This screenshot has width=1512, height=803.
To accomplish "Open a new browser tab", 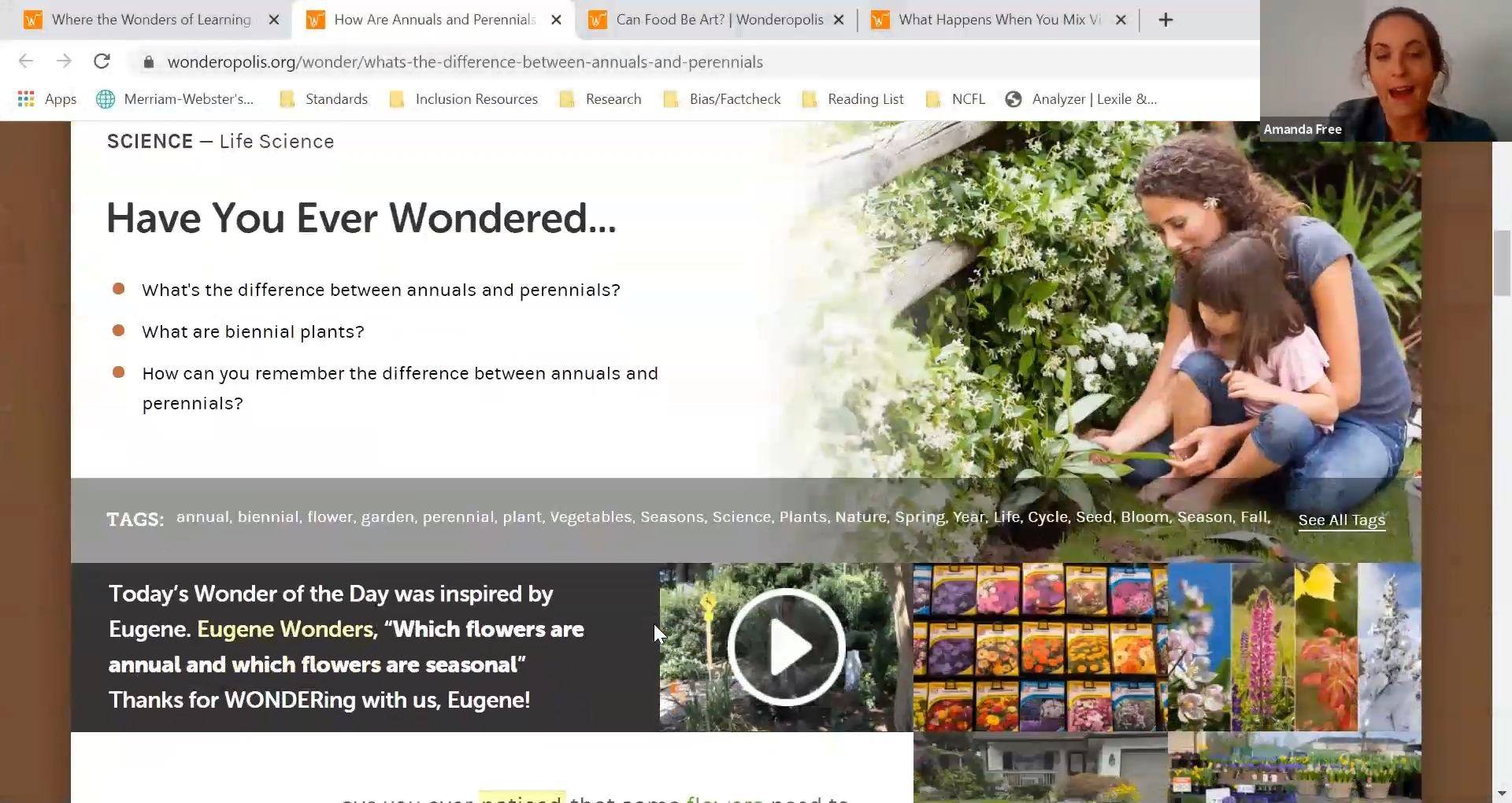I will point(1166,20).
